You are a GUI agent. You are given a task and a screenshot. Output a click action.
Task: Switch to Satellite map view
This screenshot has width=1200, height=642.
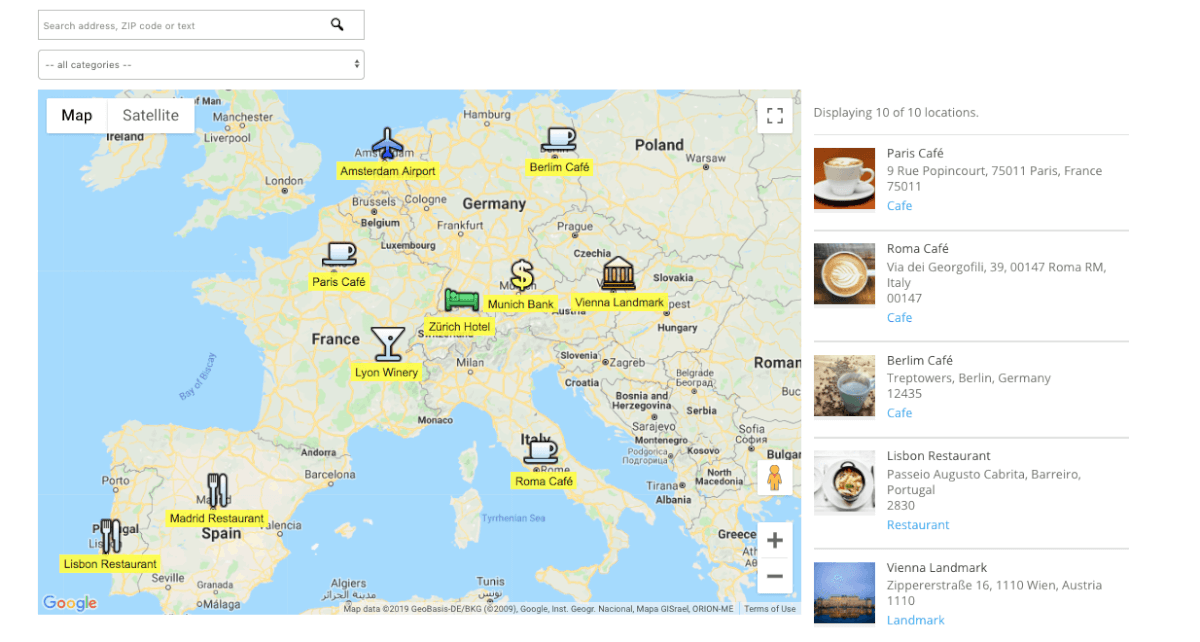(x=151, y=115)
